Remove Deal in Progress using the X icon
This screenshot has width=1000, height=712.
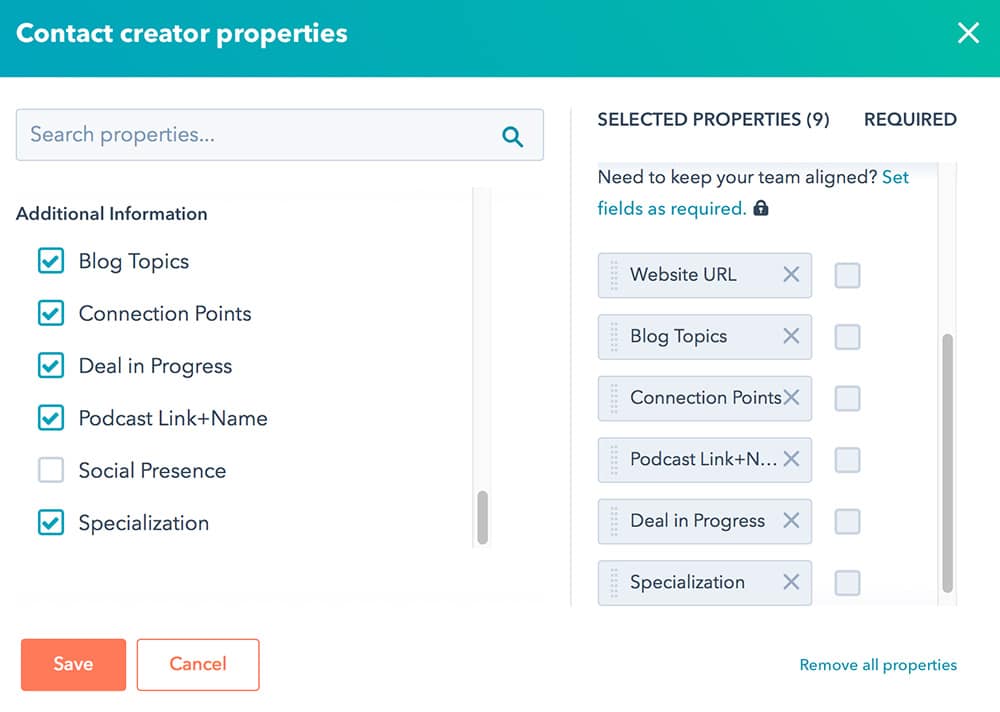[x=791, y=521]
